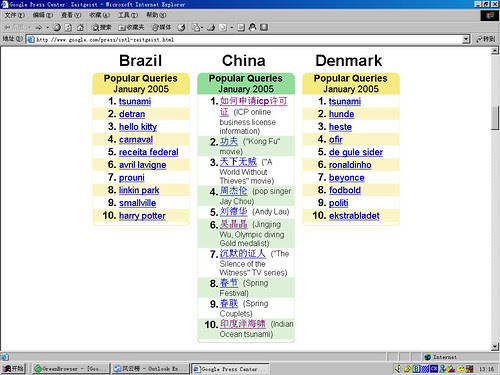Image resolution: width=500 pixels, height=375 pixels.
Task: Switch to Outlook Express taskbar window
Action: pyautogui.click(x=150, y=369)
